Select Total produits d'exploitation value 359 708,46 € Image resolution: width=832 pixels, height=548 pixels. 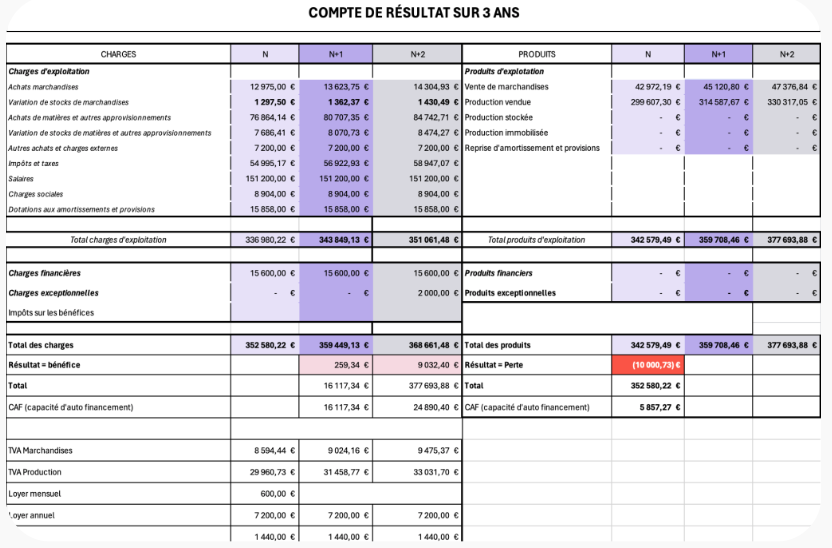point(722,240)
